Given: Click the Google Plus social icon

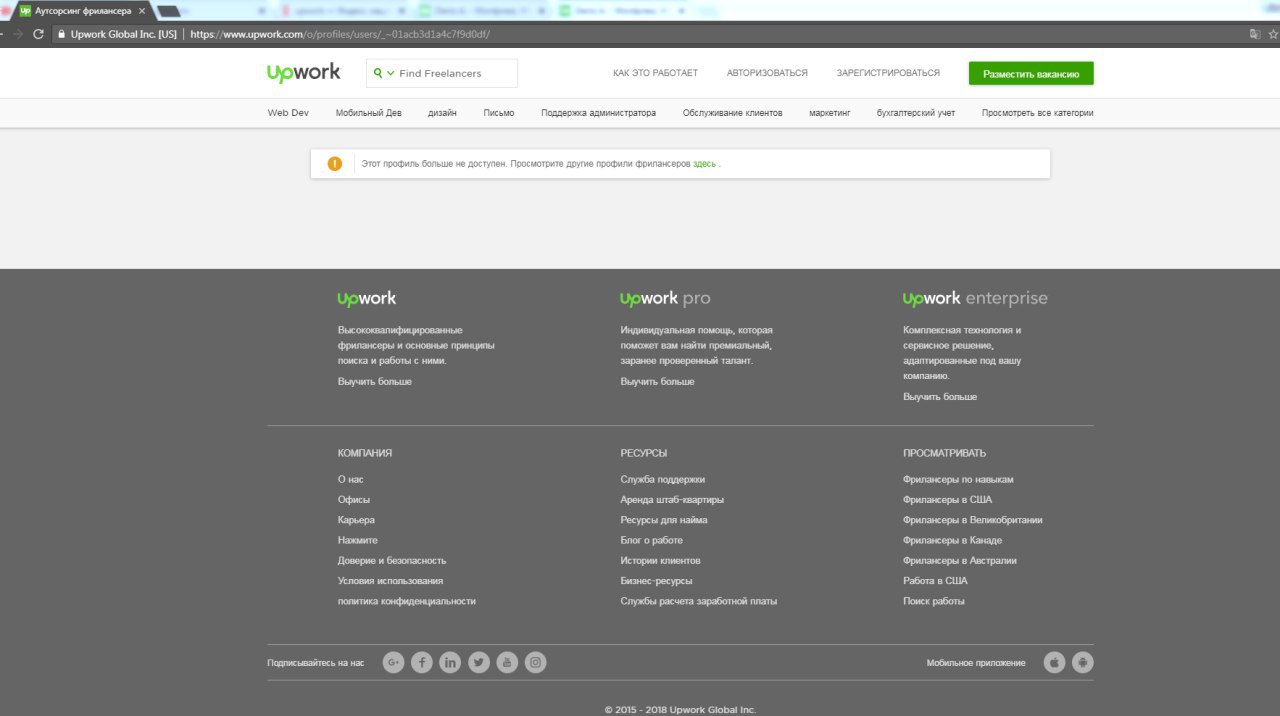Looking at the screenshot, I should point(393,662).
